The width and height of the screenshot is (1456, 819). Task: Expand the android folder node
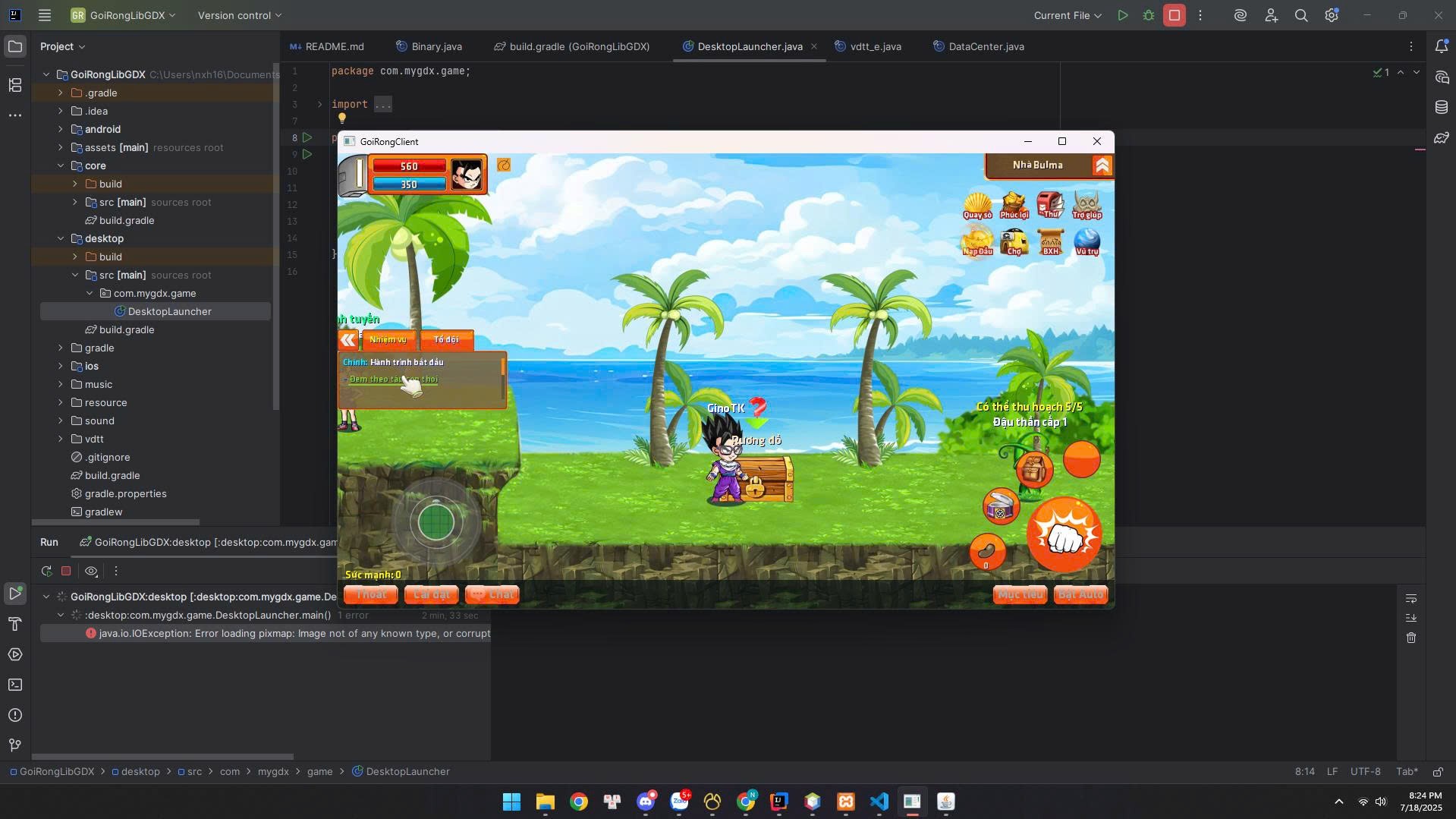pyautogui.click(x=61, y=129)
